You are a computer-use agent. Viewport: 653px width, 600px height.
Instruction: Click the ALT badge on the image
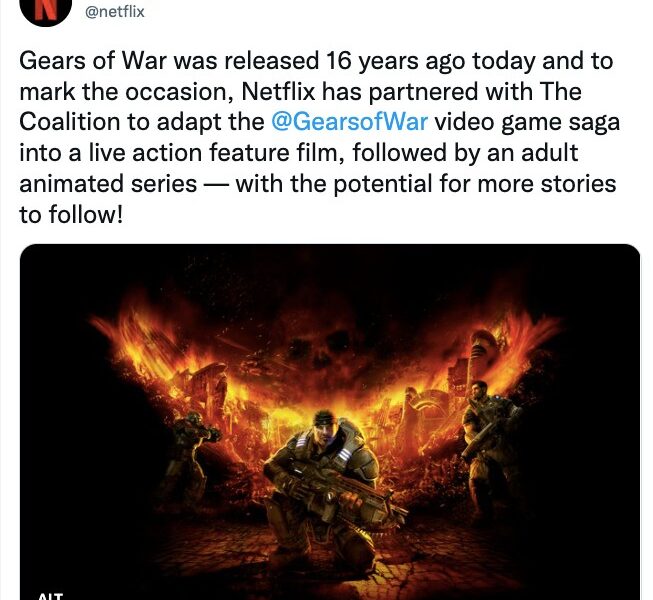[50, 596]
